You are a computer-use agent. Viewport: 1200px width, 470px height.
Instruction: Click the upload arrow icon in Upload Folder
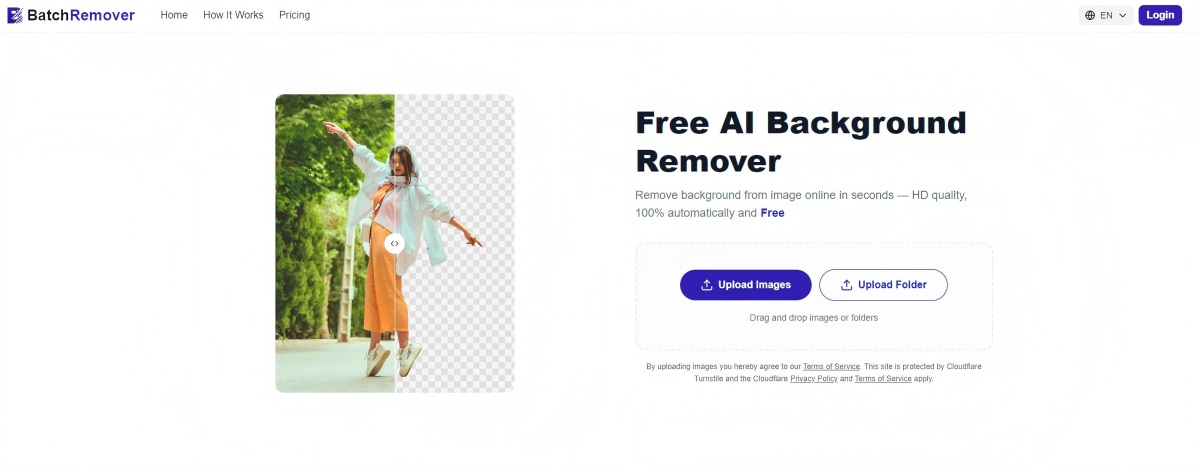tap(847, 285)
